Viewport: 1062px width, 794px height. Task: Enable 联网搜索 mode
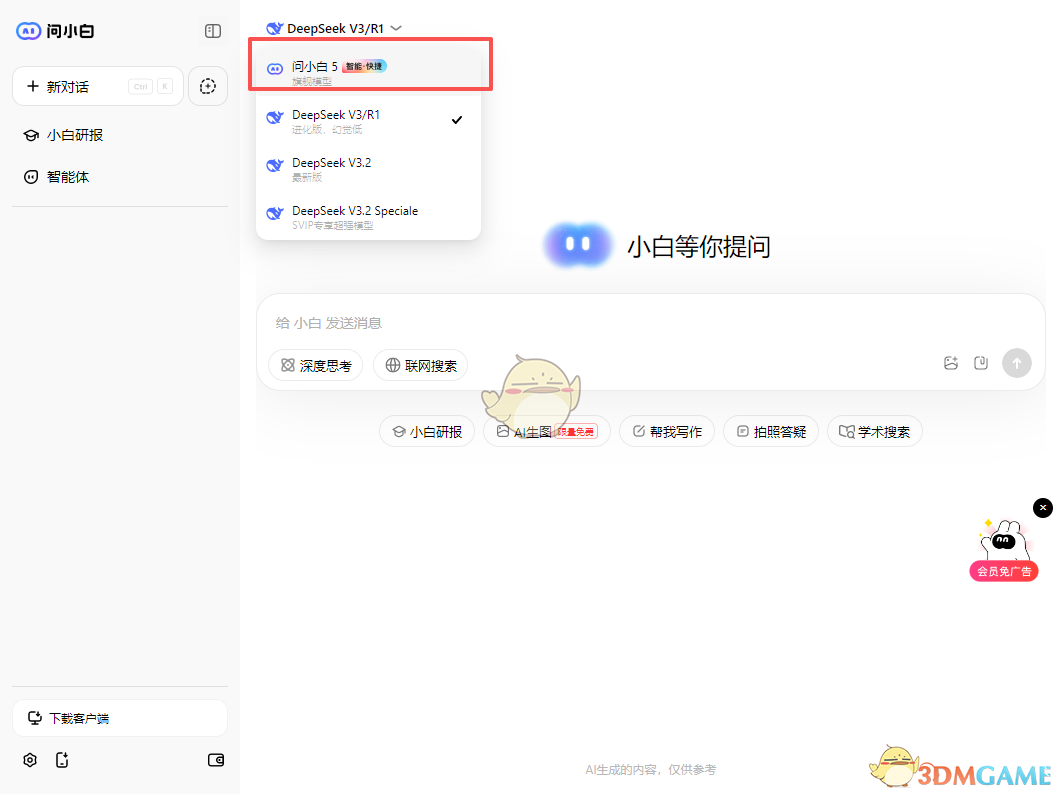(420, 365)
